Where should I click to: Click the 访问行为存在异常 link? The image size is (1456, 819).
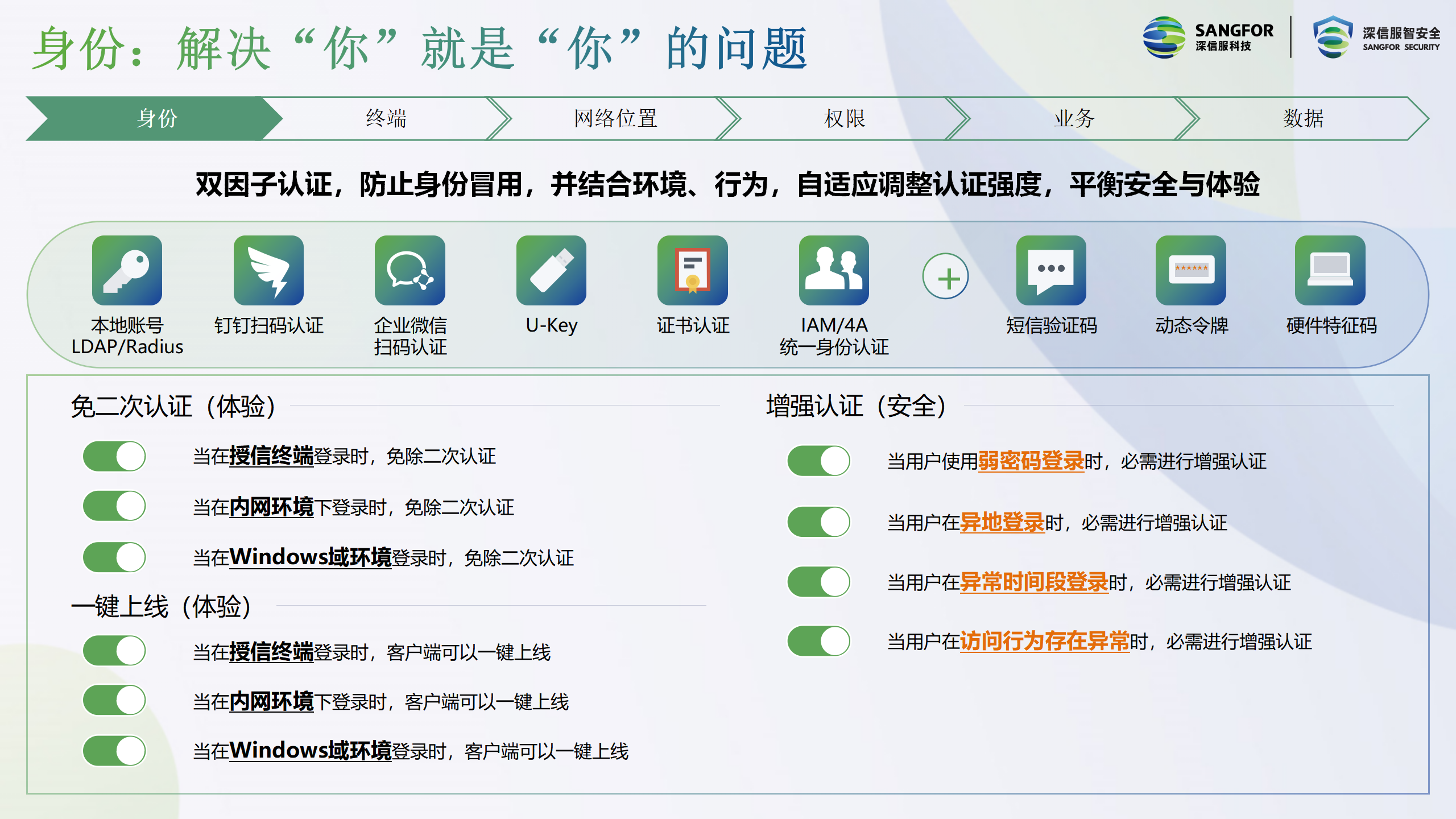point(1045,642)
